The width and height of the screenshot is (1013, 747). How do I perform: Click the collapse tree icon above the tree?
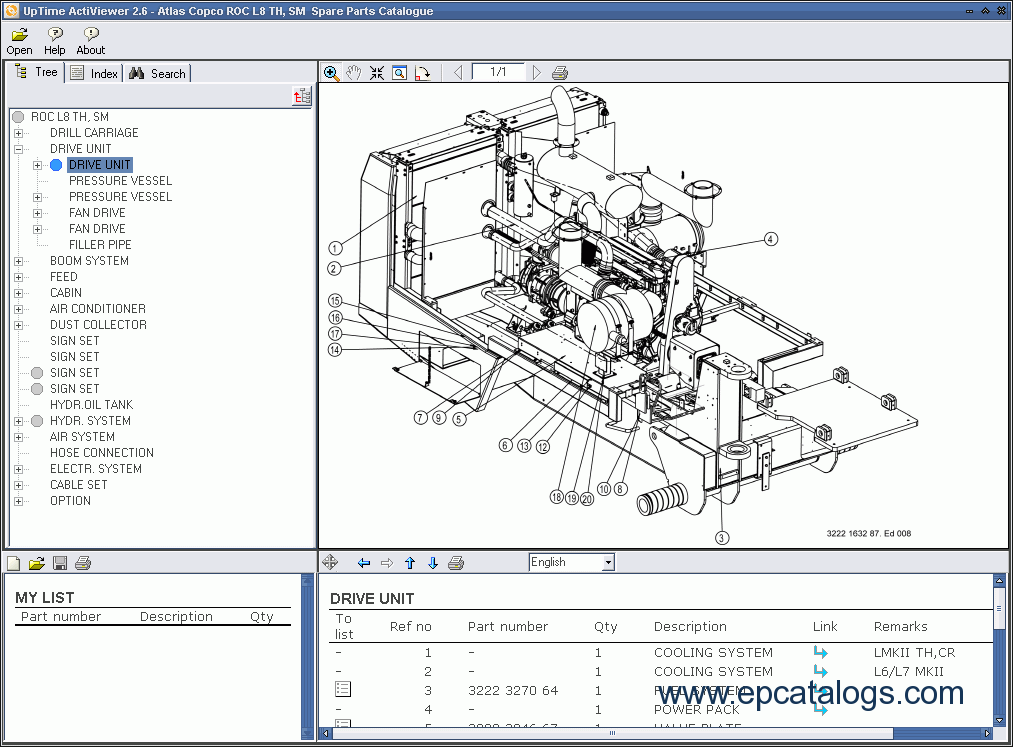pos(302,96)
